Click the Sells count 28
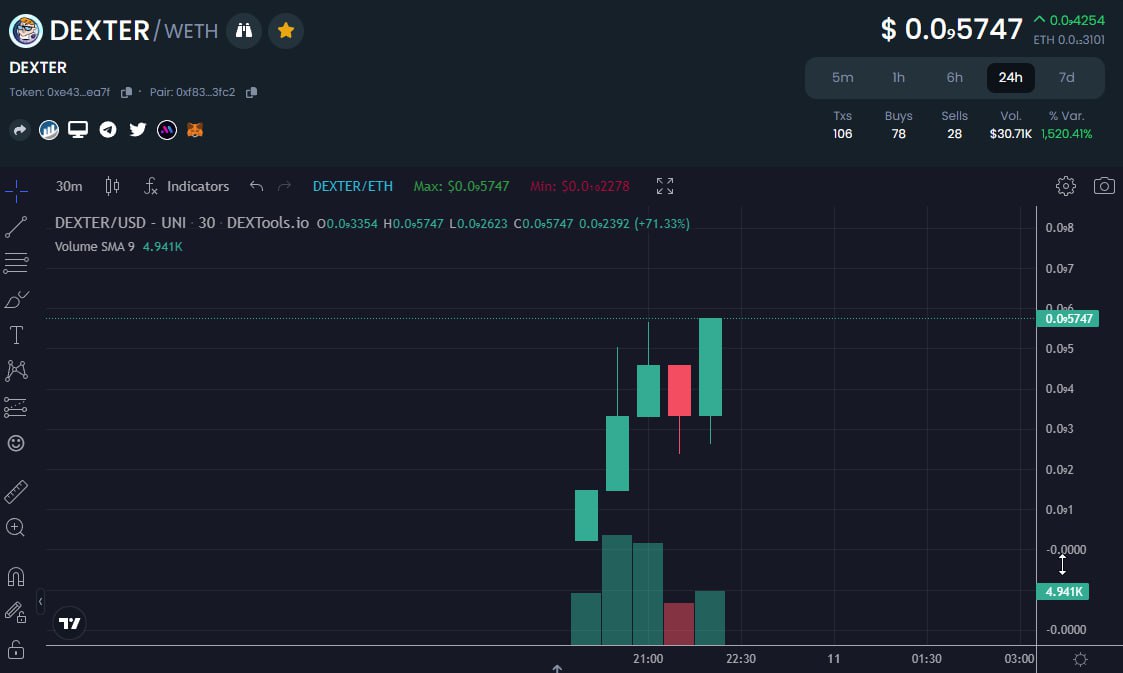 [955, 134]
